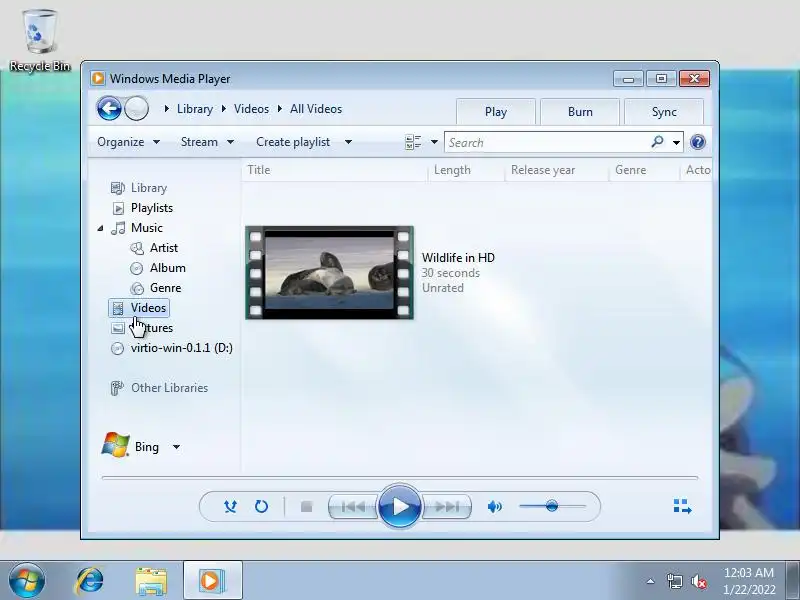Show hidden tray icons arrow
This screenshot has height=600, width=800.
point(651,581)
